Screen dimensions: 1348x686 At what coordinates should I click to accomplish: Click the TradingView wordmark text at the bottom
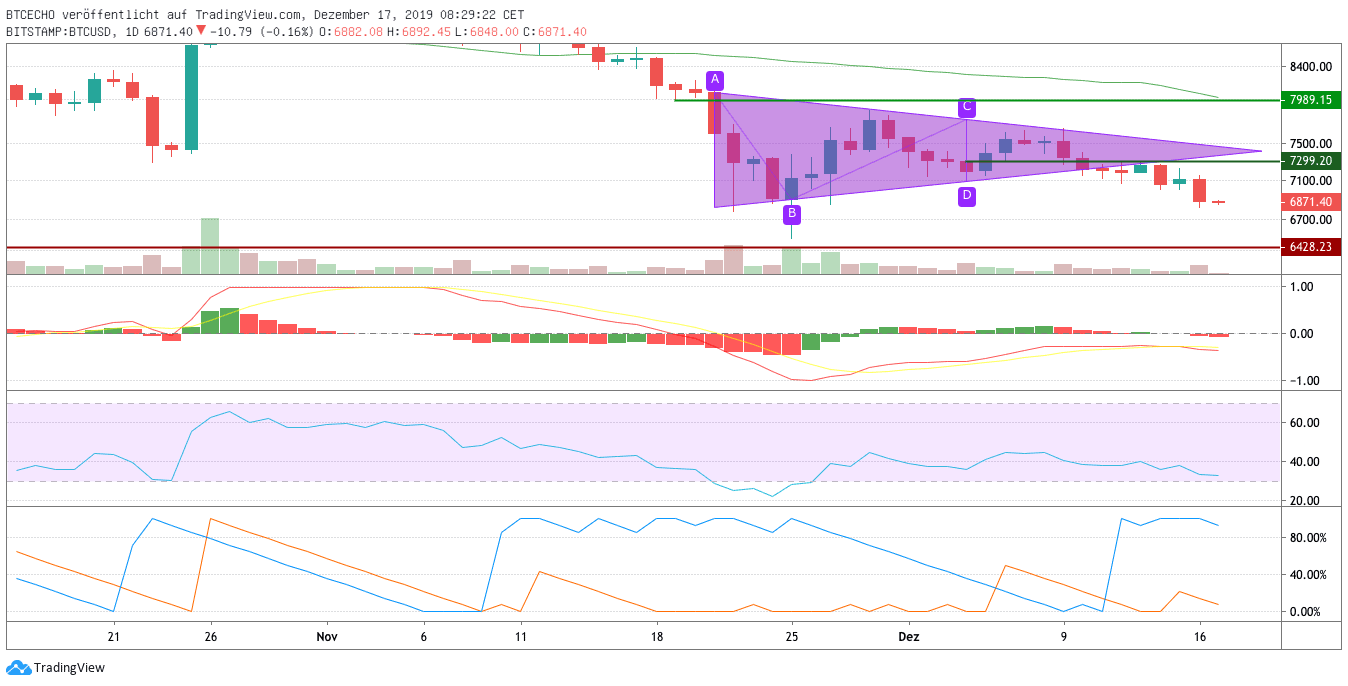(x=69, y=668)
